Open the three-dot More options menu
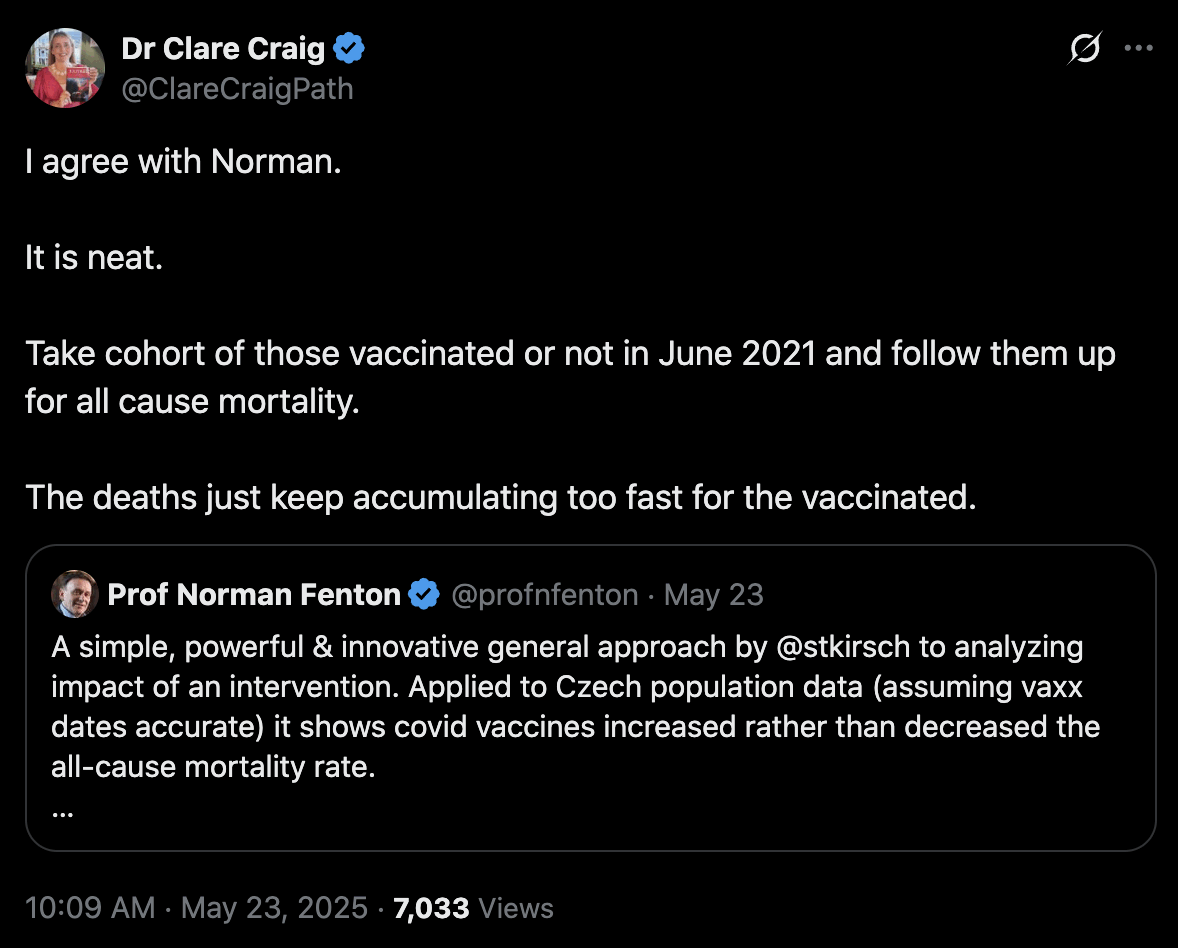The width and height of the screenshot is (1178, 948). [1139, 48]
